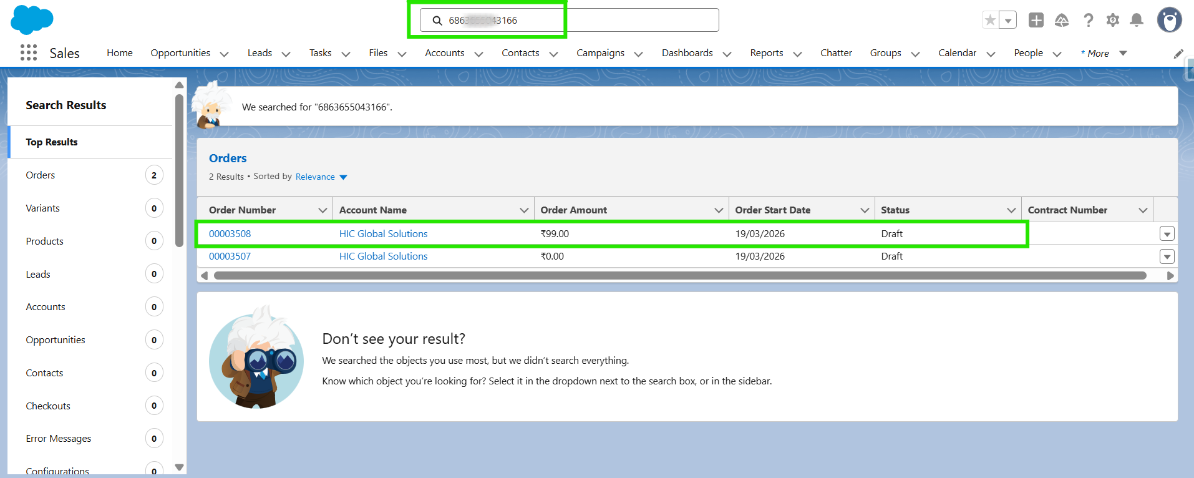
Task: Go to the Home tab
Action: tap(120, 53)
